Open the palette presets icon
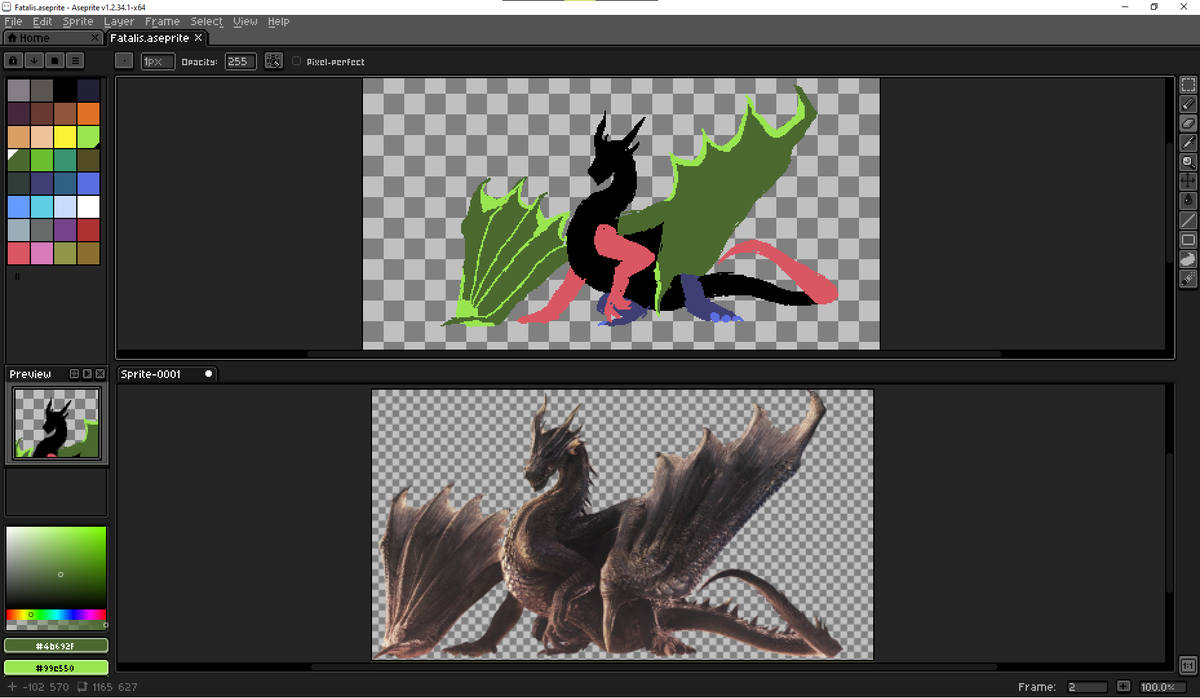 point(53,61)
